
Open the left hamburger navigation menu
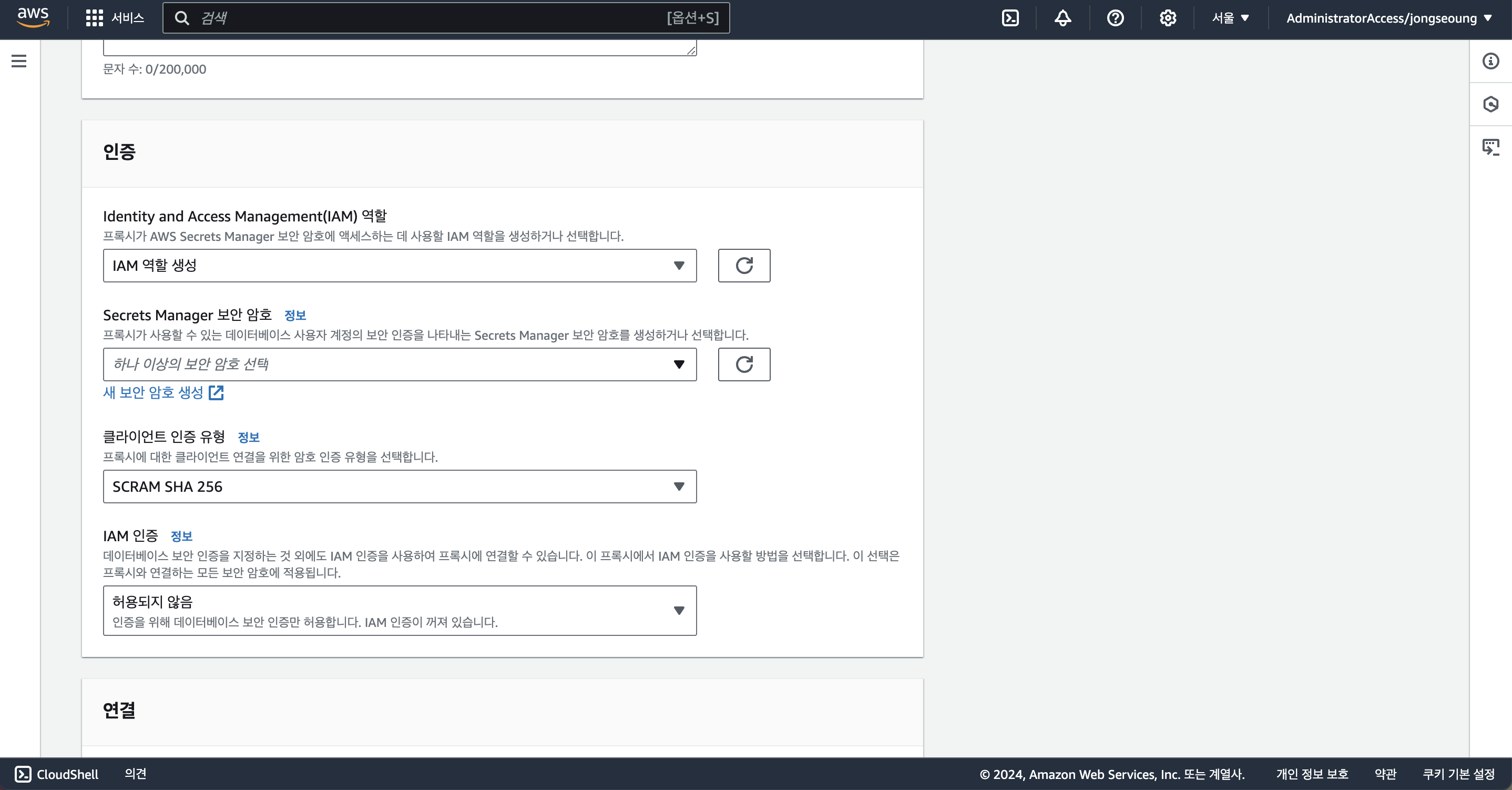pos(19,61)
